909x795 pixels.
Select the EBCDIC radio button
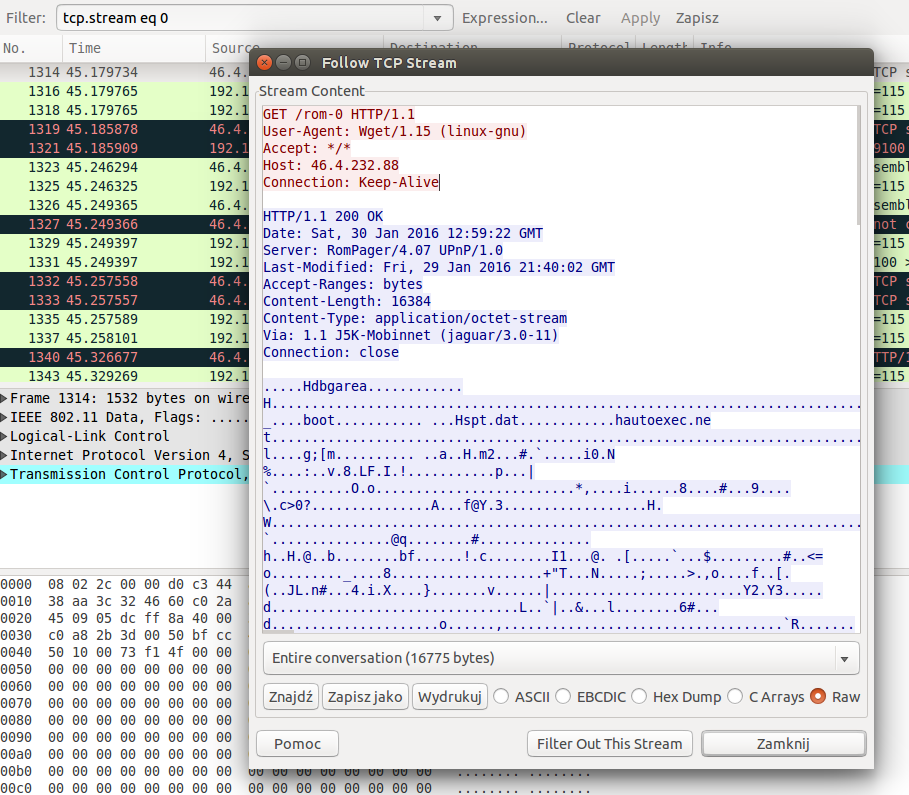pos(563,696)
